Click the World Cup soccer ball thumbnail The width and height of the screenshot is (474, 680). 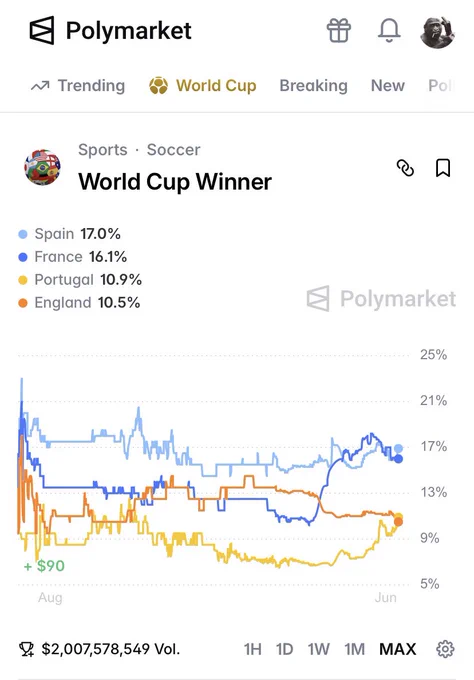42,167
